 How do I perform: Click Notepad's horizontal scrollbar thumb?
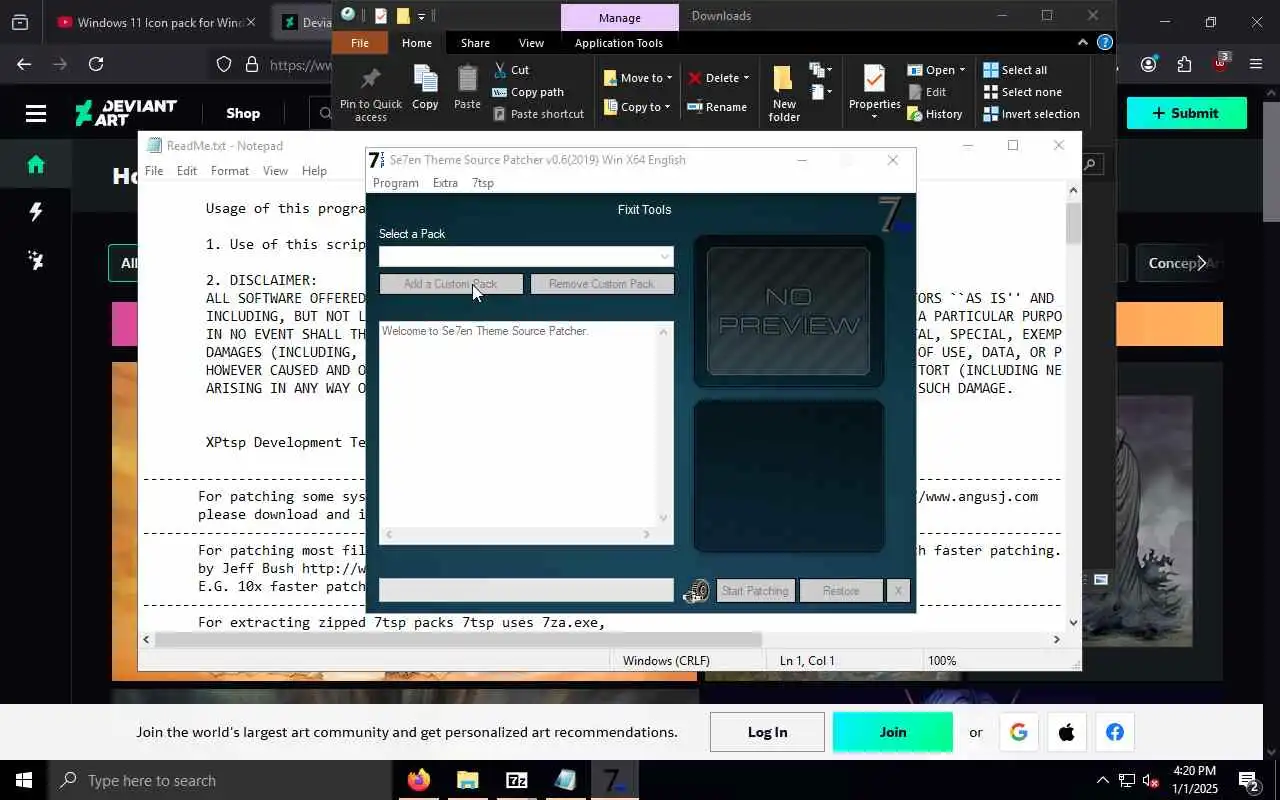click(x=458, y=639)
